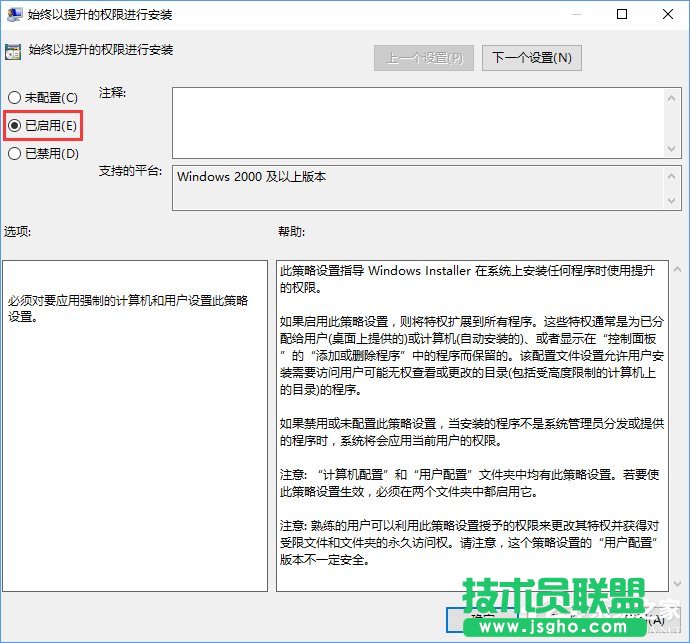The image size is (690, 643).
Task: Click the help paragraph starting 如果禁用或未配置
Action: (472, 432)
